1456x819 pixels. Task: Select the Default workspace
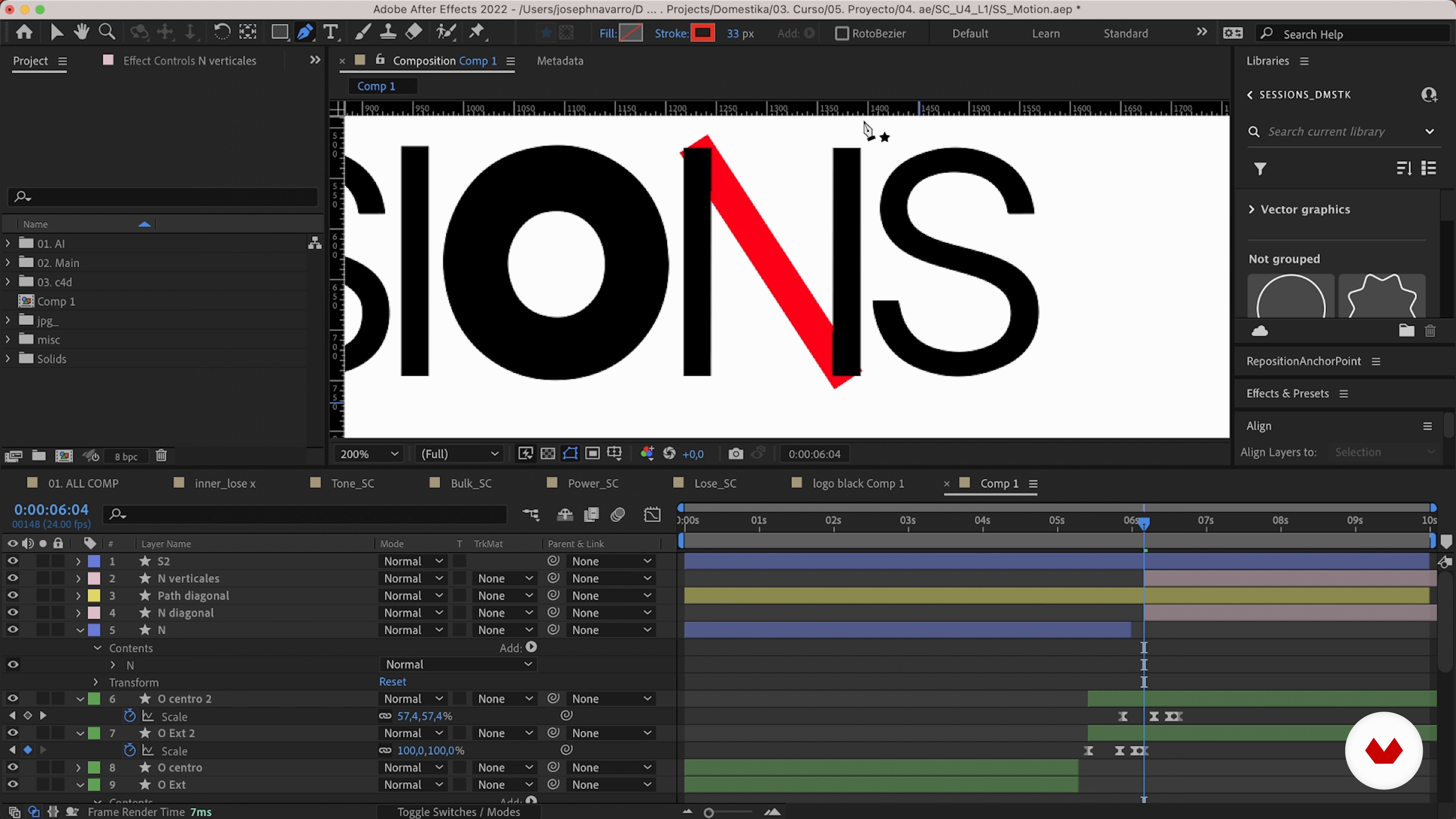[x=970, y=33]
